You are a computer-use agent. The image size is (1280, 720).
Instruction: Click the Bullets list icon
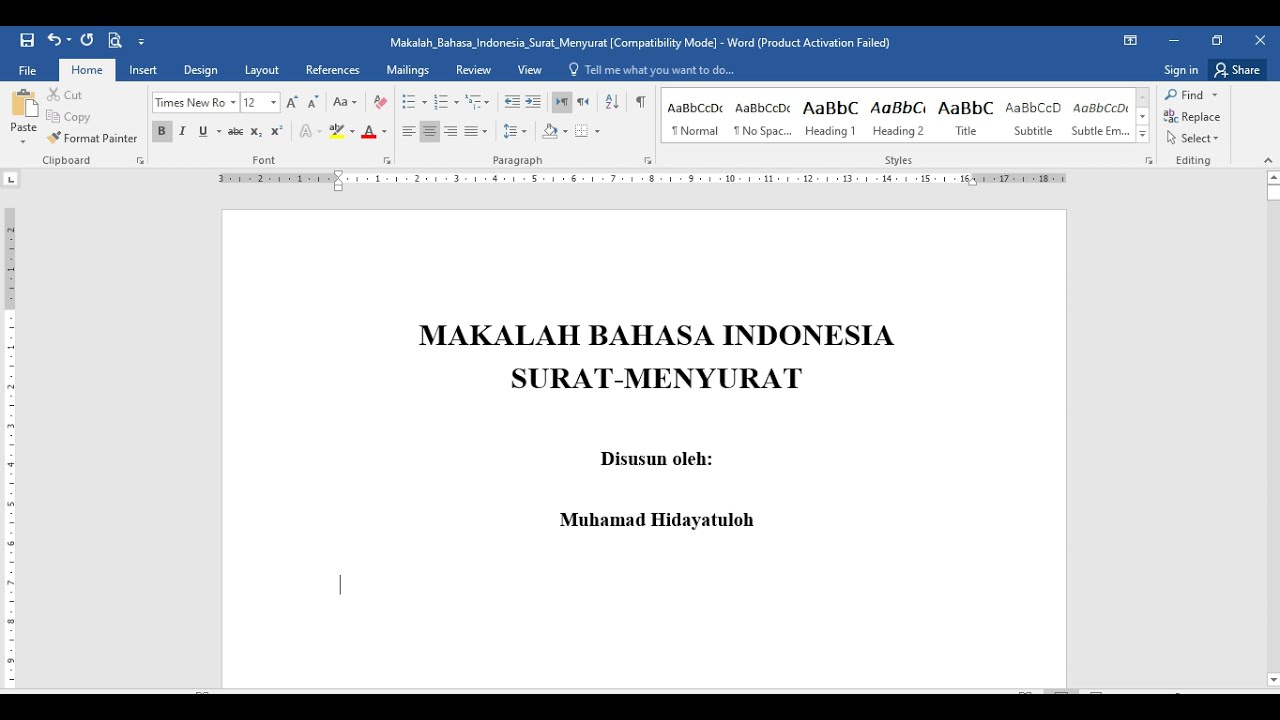(x=408, y=102)
